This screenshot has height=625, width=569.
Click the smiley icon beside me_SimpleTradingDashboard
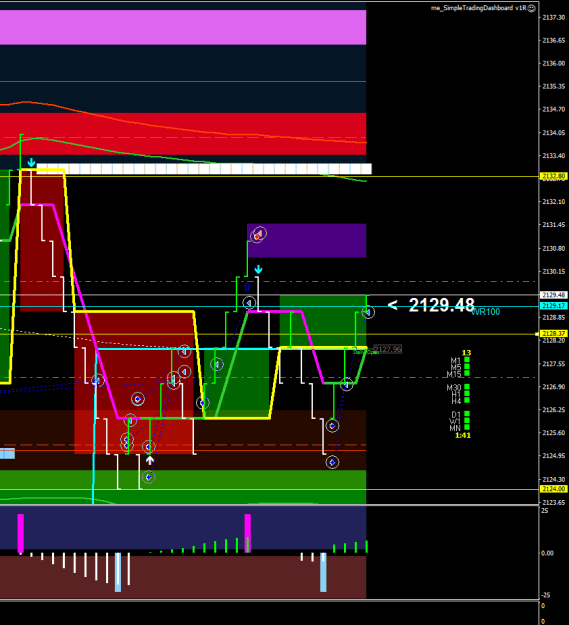click(532, 8)
